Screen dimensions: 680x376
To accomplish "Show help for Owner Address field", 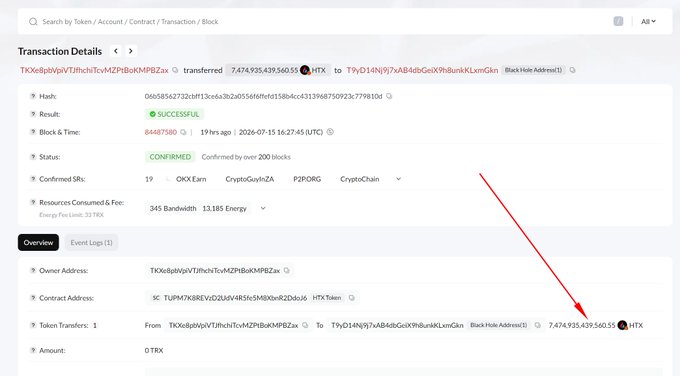I will point(33,270).
